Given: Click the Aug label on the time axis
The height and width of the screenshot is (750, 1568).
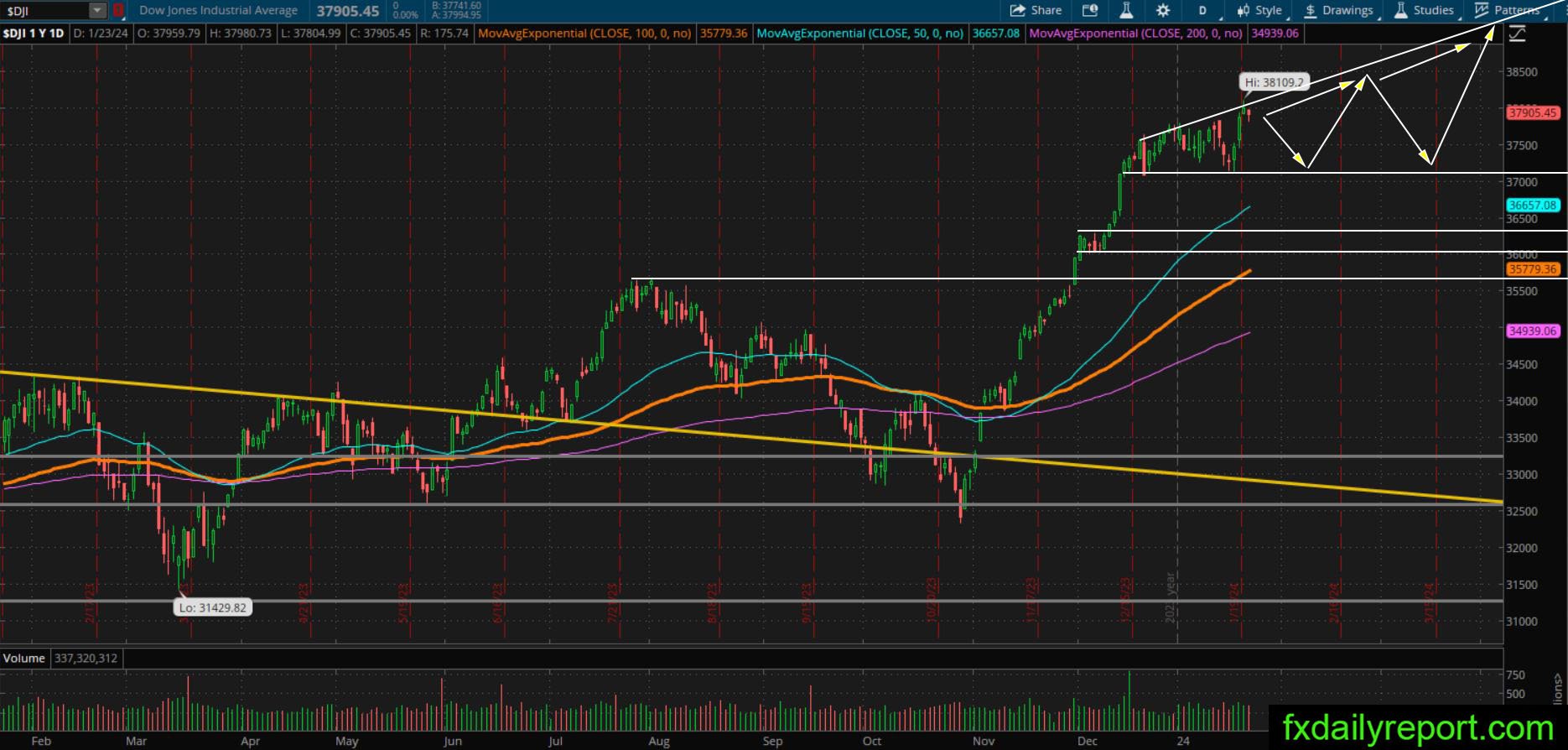Looking at the screenshot, I should [659, 741].
